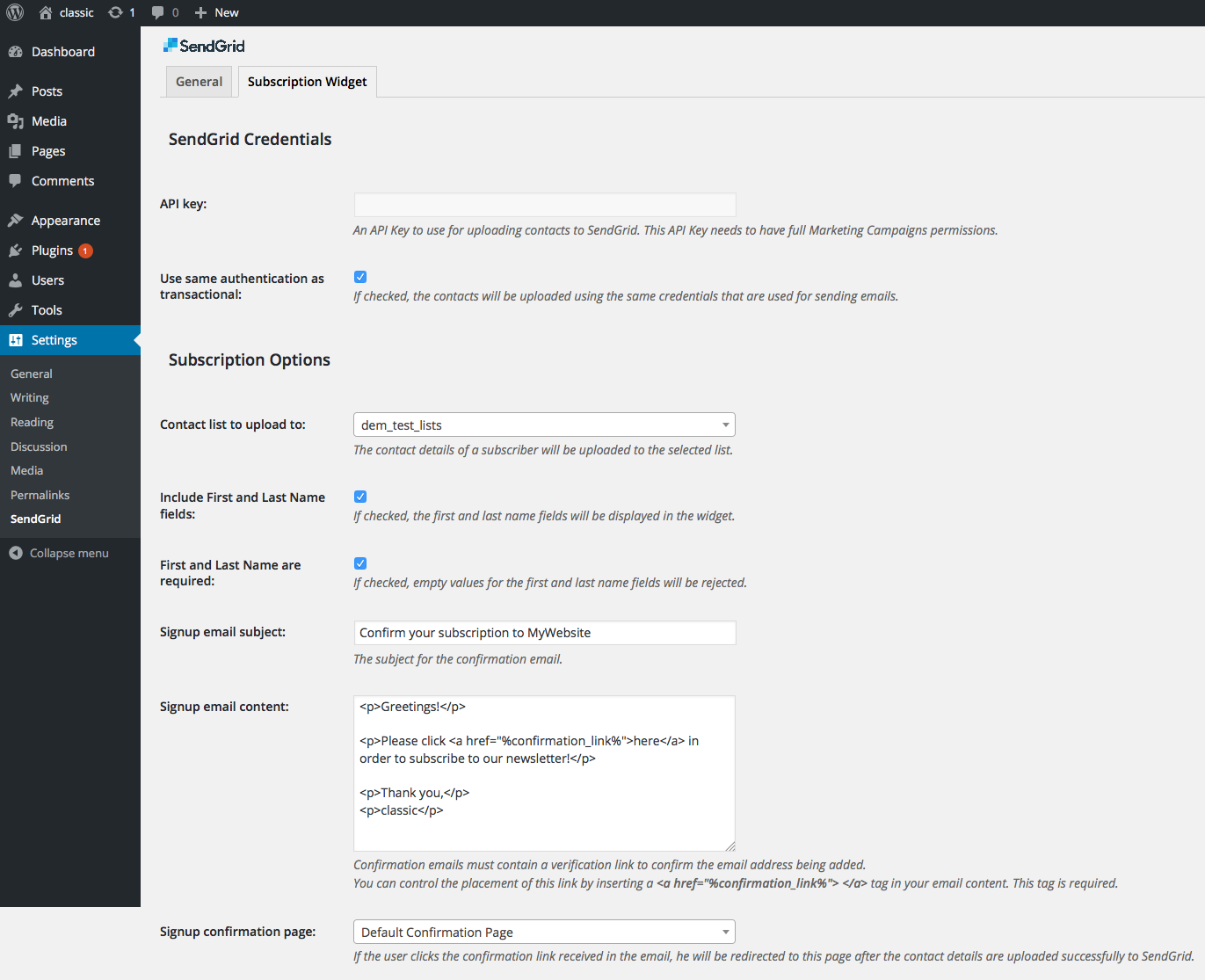
Task: Click the comments bubble icon in admin bar
Action: click(157, 12)
